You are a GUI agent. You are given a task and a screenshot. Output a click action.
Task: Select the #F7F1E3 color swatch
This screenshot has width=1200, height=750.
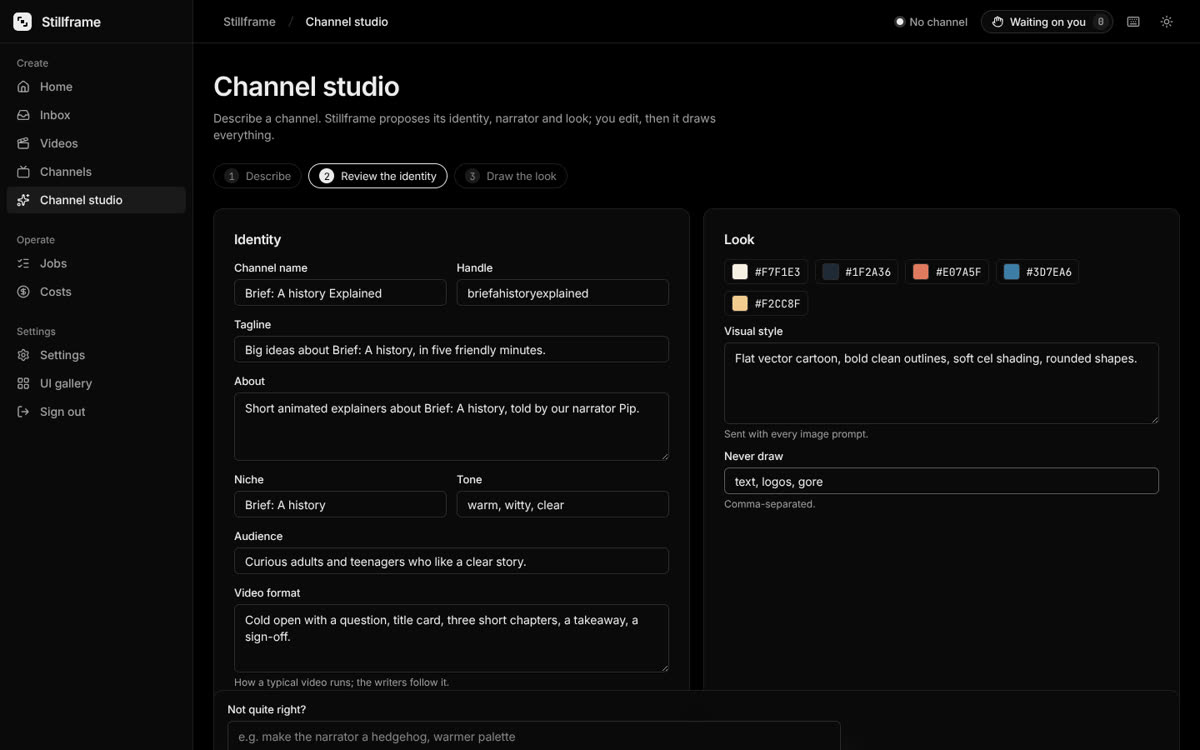click(766, 272)
